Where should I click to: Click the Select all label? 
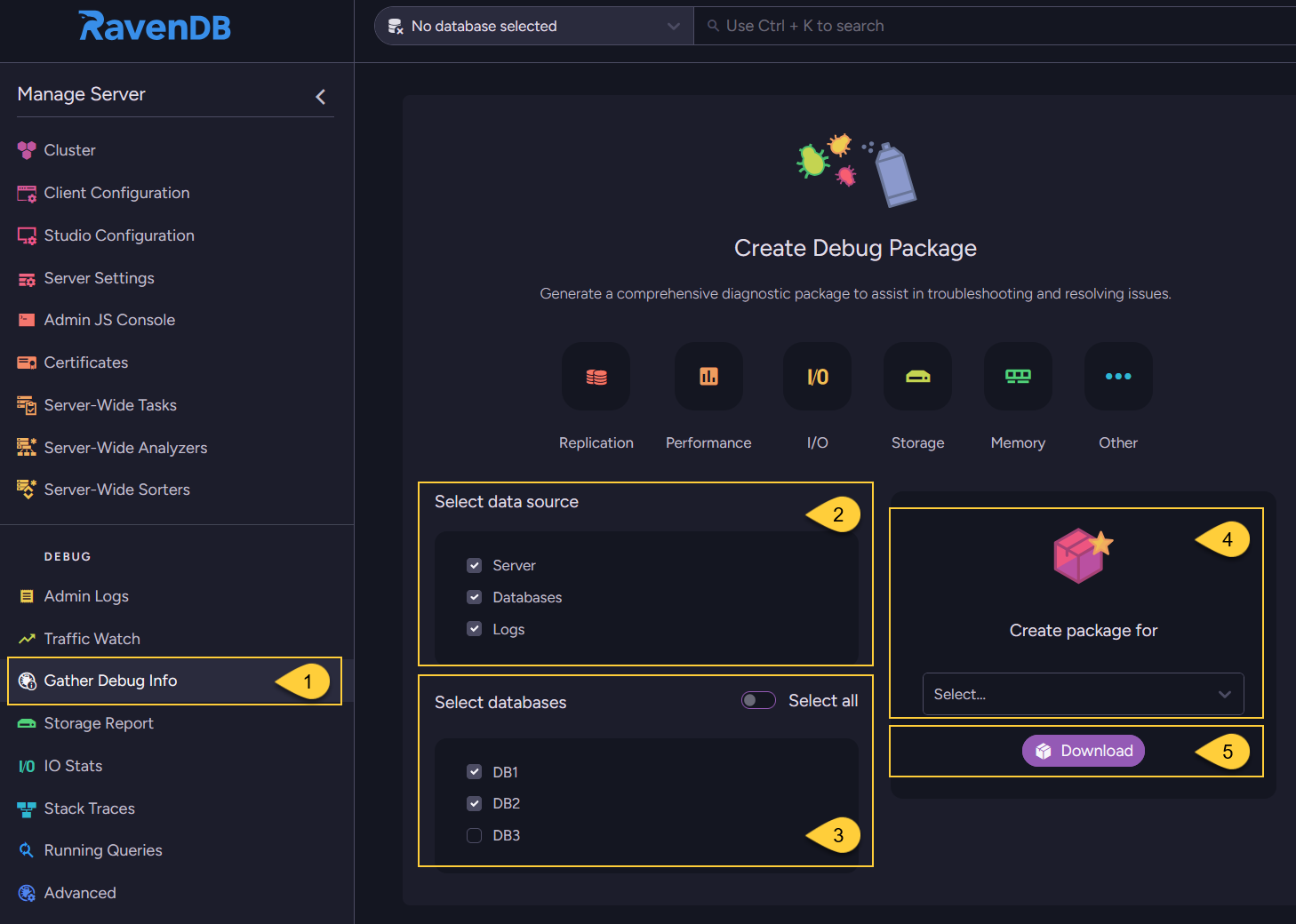823,701
